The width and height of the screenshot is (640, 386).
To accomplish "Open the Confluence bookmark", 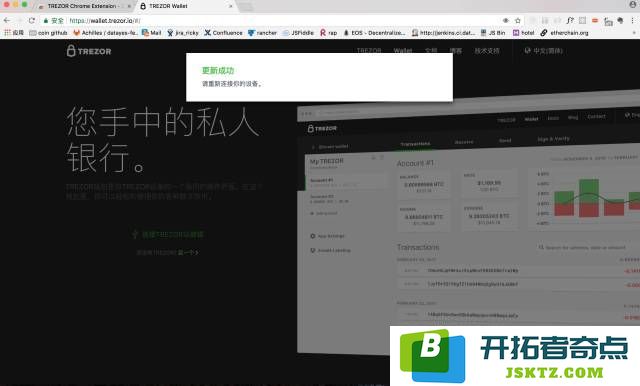I will click(x=223, y=33).
